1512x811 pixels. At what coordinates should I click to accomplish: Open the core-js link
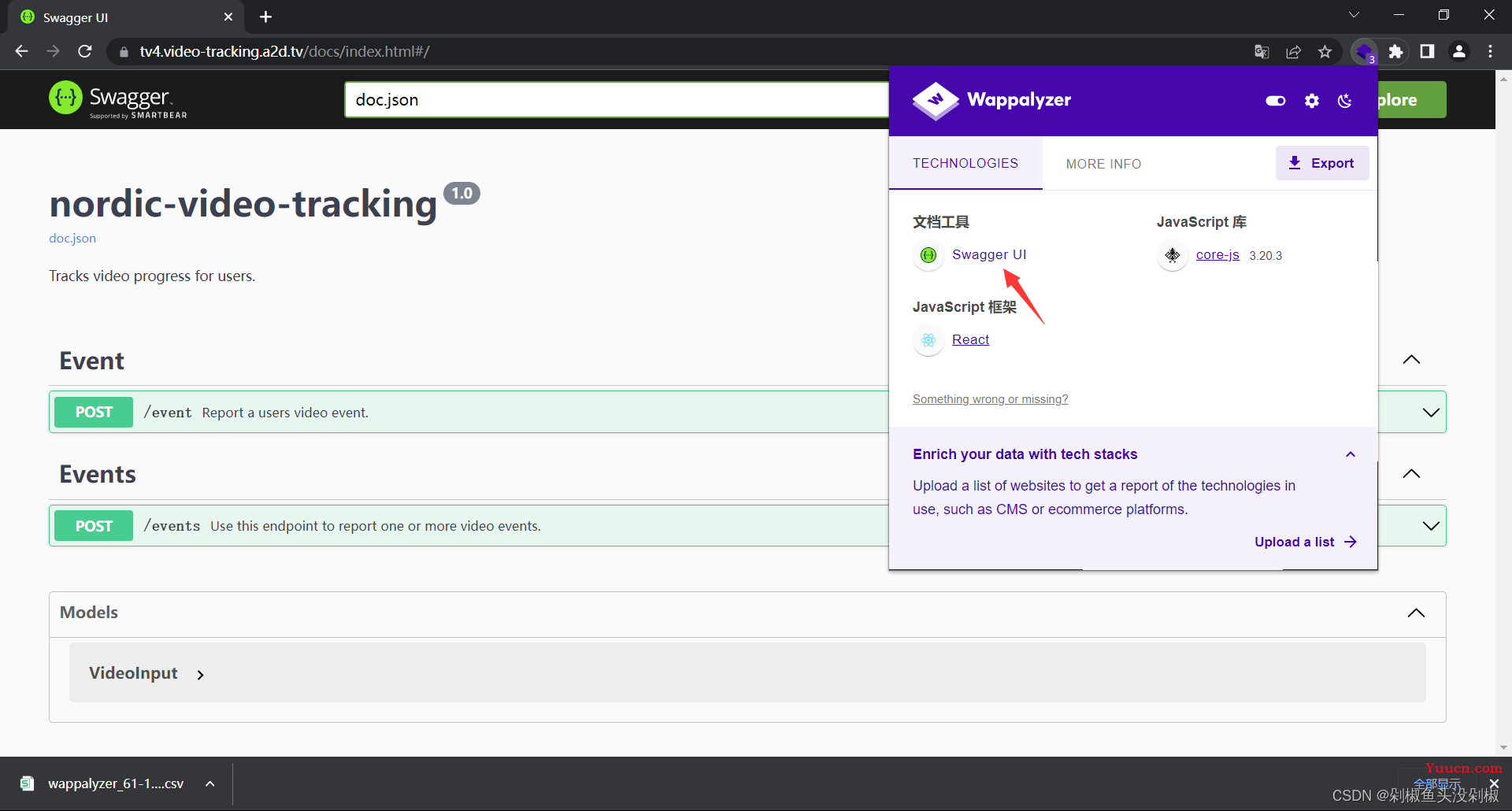click(1217, 254)
